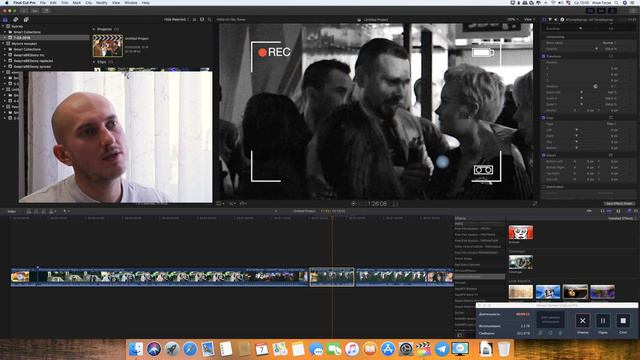Image resolution: width=640 pixels, height=360 pixels.
Task: Open the Trim menu
Action: [x=64, y=2]
